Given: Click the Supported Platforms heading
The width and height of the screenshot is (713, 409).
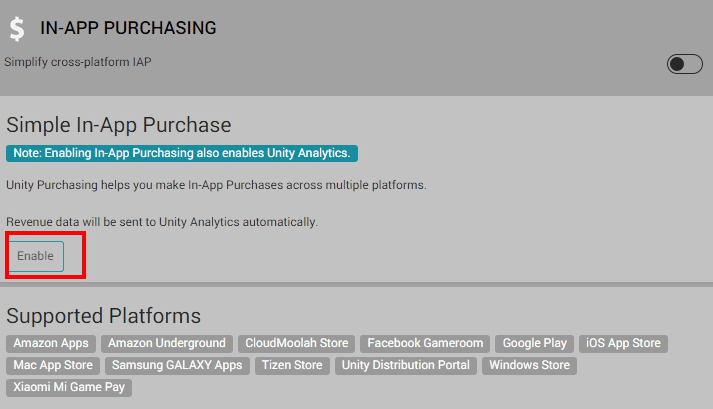Looking at the screenshot, I should point(104,316).
